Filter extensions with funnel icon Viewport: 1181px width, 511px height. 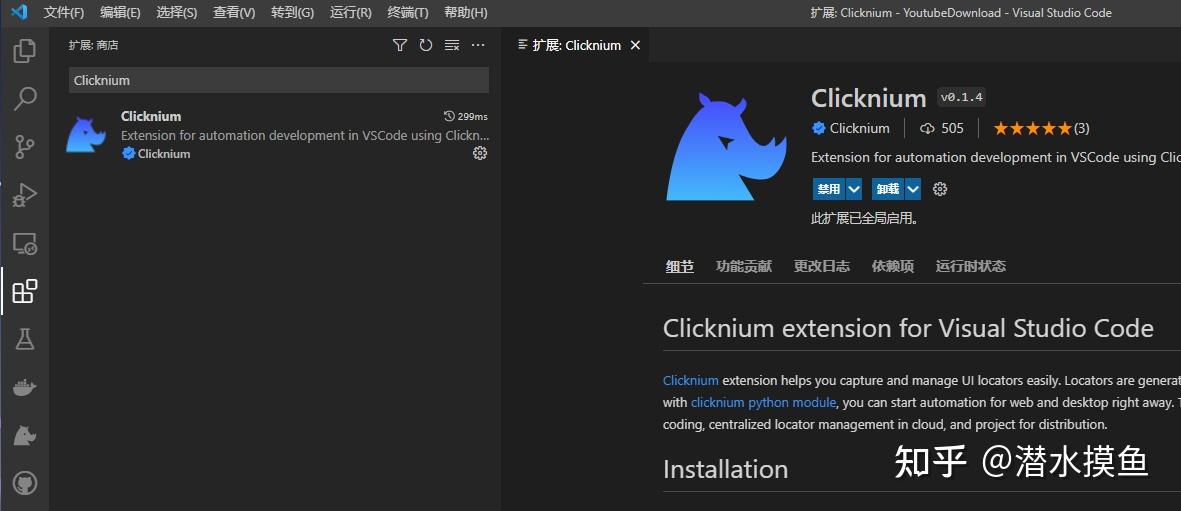pos(400,45)
